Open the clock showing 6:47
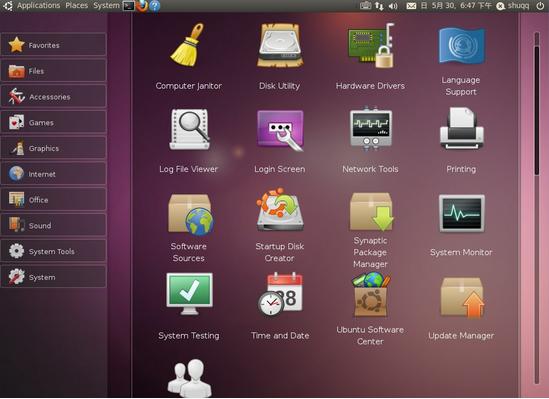The image size is (549, 399). tap(456, 6)
